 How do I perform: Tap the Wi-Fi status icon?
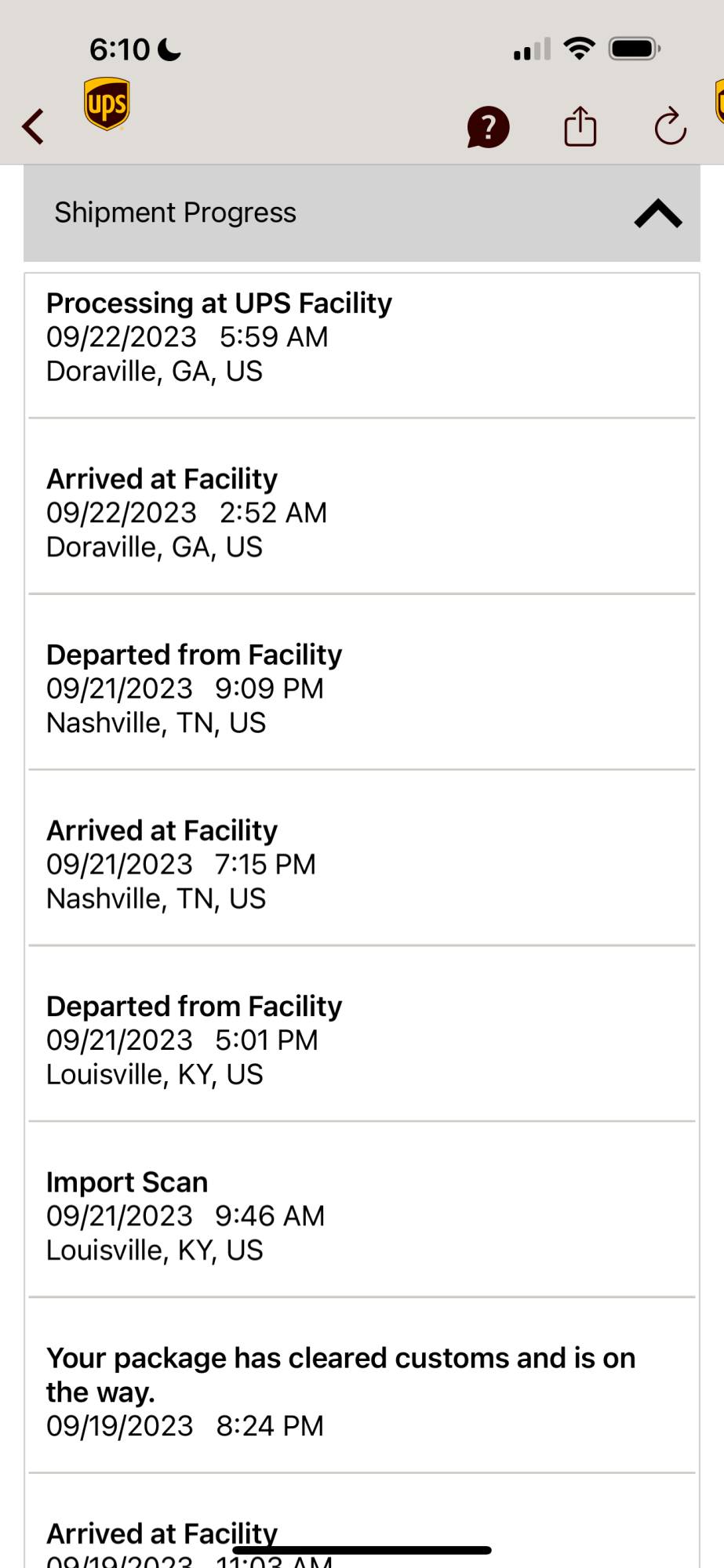[x=579, y=49]
